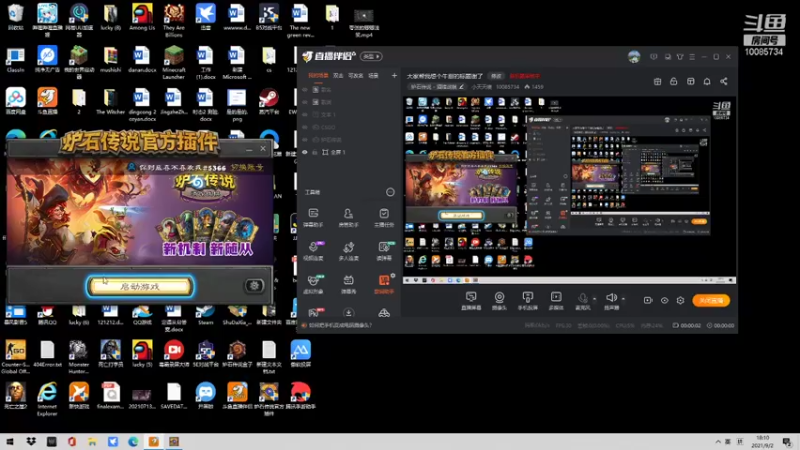Viewport: 800px width, 450px height.
Task: Switch to the 可改名 scene tab
Action: click(x=355, y=76)
